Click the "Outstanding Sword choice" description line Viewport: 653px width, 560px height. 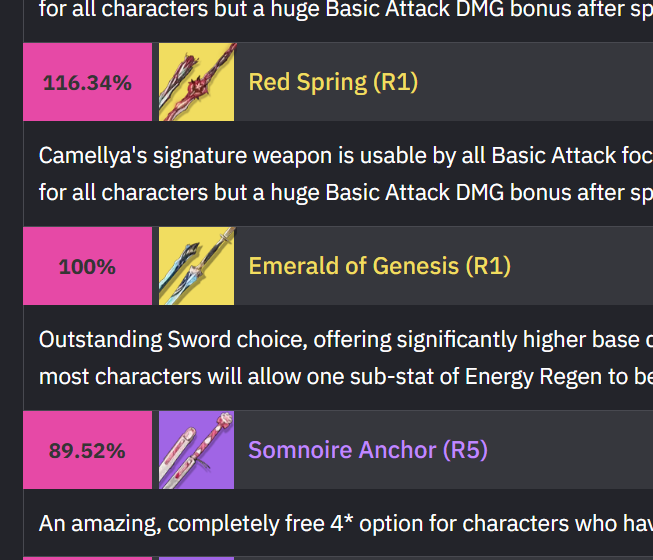346,340
